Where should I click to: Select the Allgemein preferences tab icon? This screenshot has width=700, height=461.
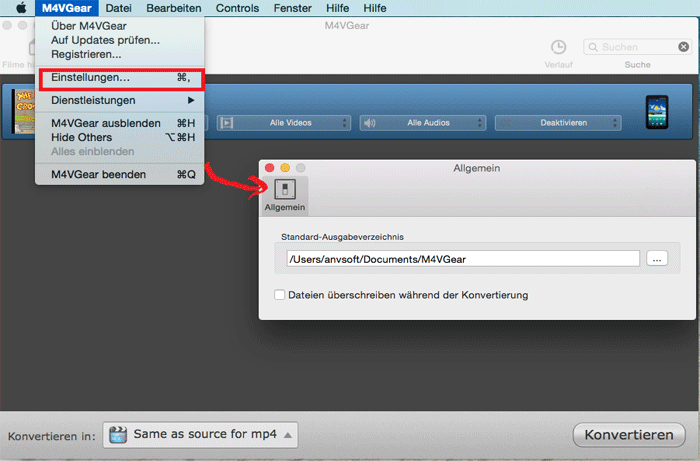tap(285, 195)
